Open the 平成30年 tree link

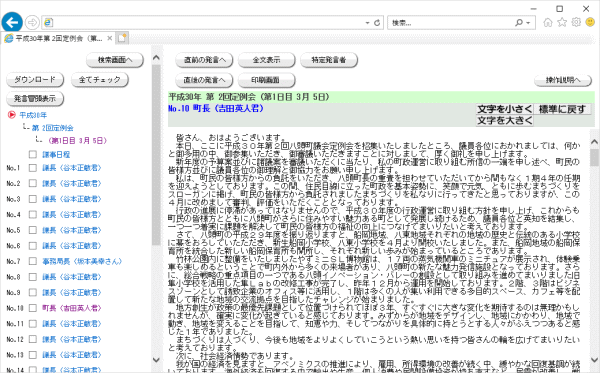33,115
